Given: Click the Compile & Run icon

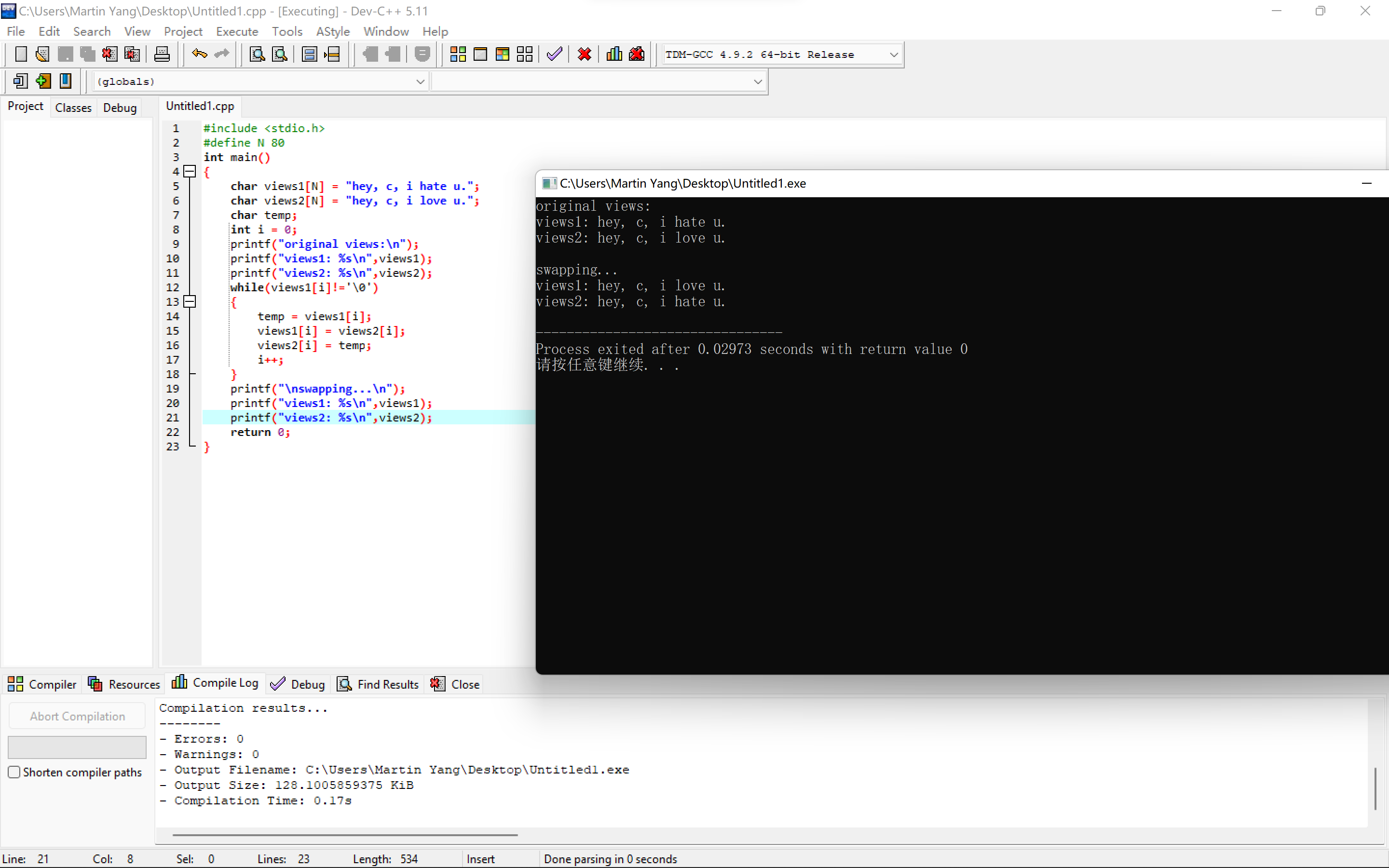Looking at the screenshot, I should tap(502, 54).
